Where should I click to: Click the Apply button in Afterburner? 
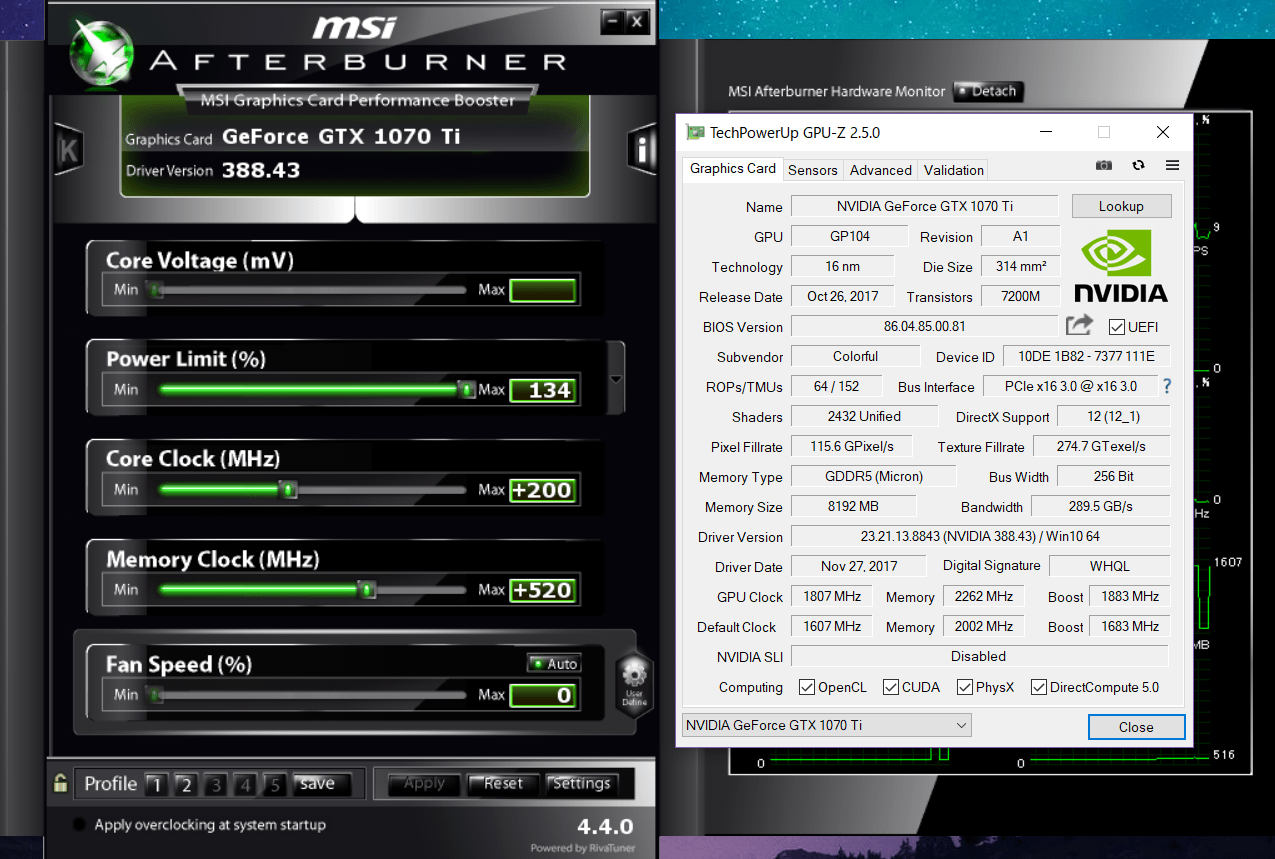pyautogui.click(x=424, y=784)
